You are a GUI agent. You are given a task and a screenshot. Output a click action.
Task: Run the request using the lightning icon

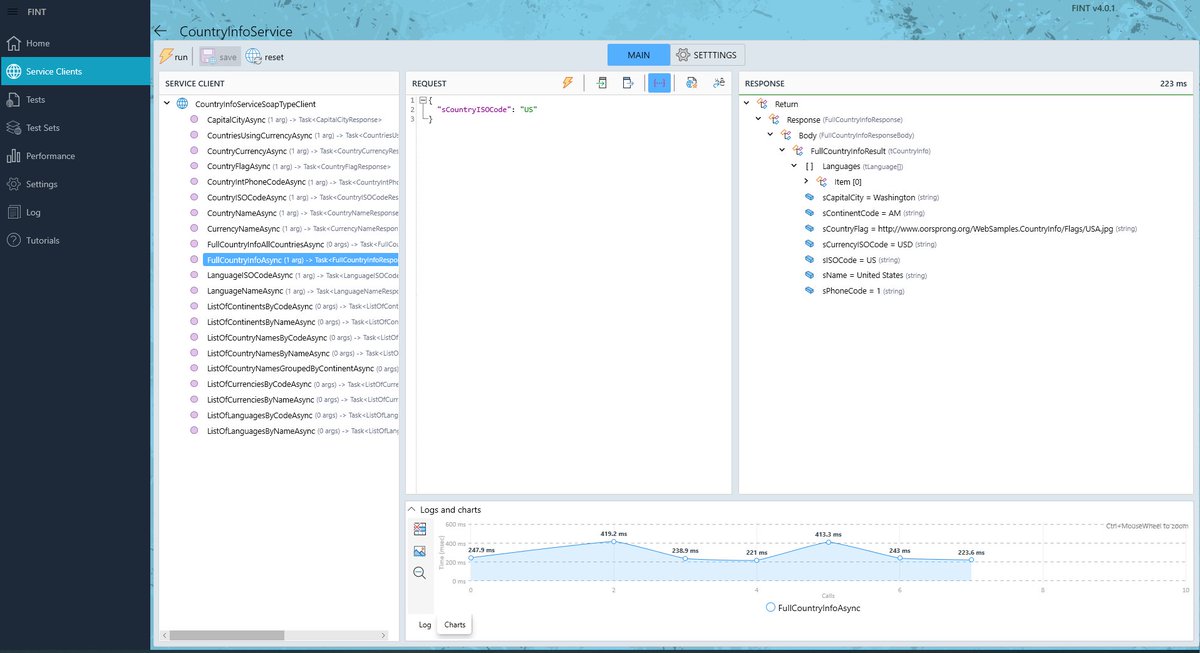point(567,83)
